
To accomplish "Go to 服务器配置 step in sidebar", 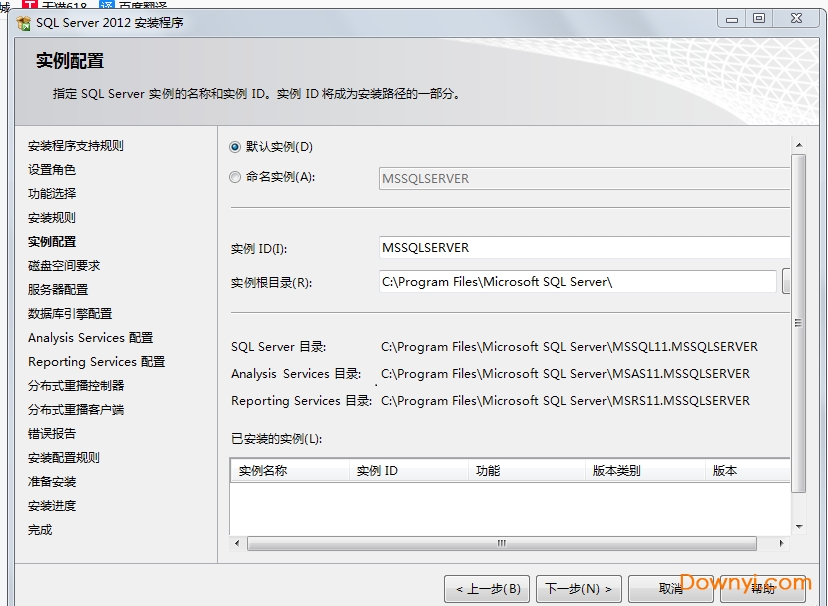I will tap(58, 290).
